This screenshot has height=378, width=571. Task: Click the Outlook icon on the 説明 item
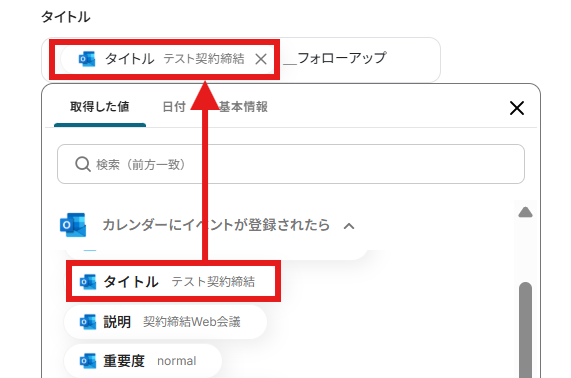88,322
